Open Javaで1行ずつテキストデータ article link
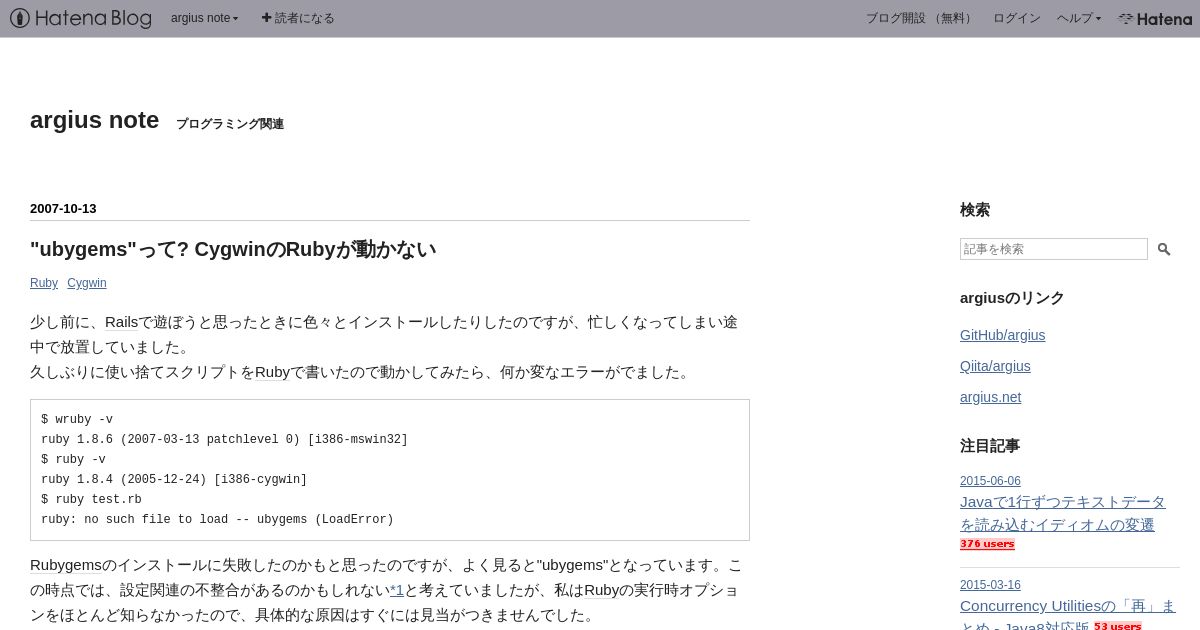 coord(1063,513)
